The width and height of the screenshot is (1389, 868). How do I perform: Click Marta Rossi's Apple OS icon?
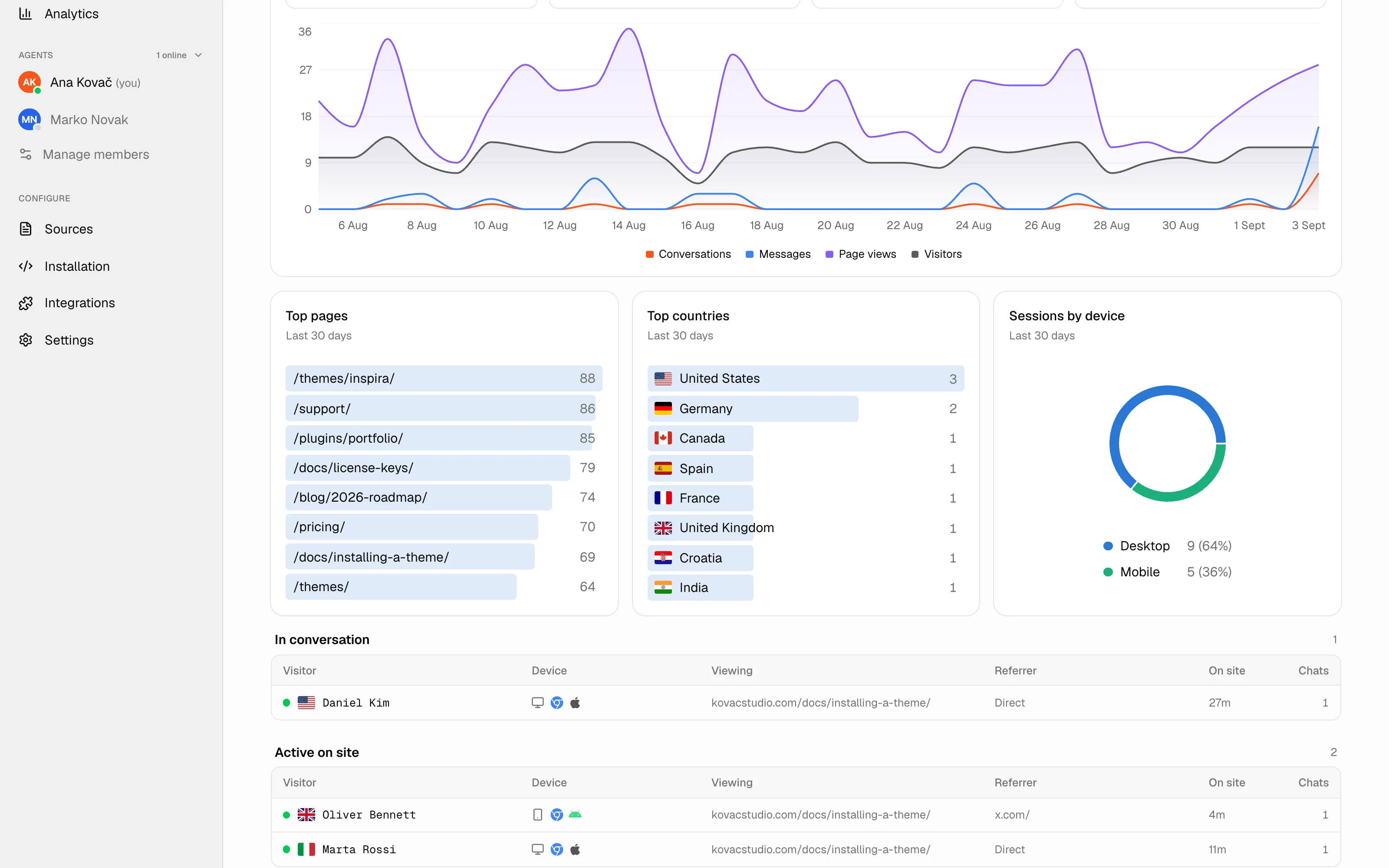(575, 849)
